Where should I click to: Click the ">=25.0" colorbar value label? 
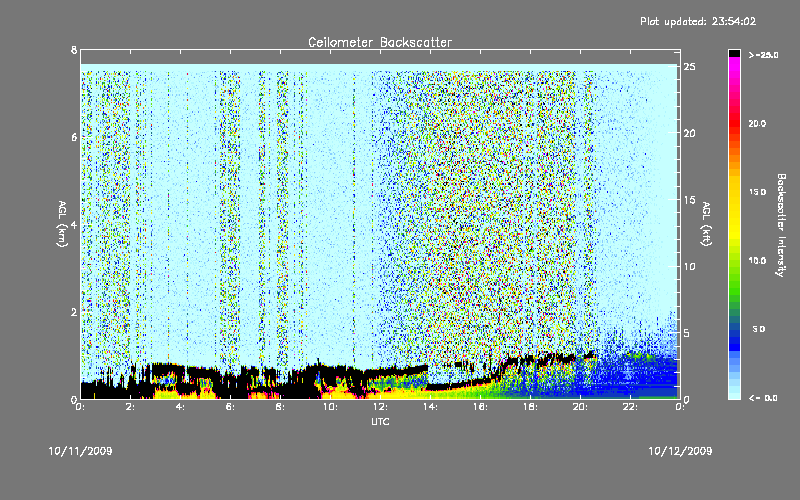pyautogui.click(x=763, y=55)
